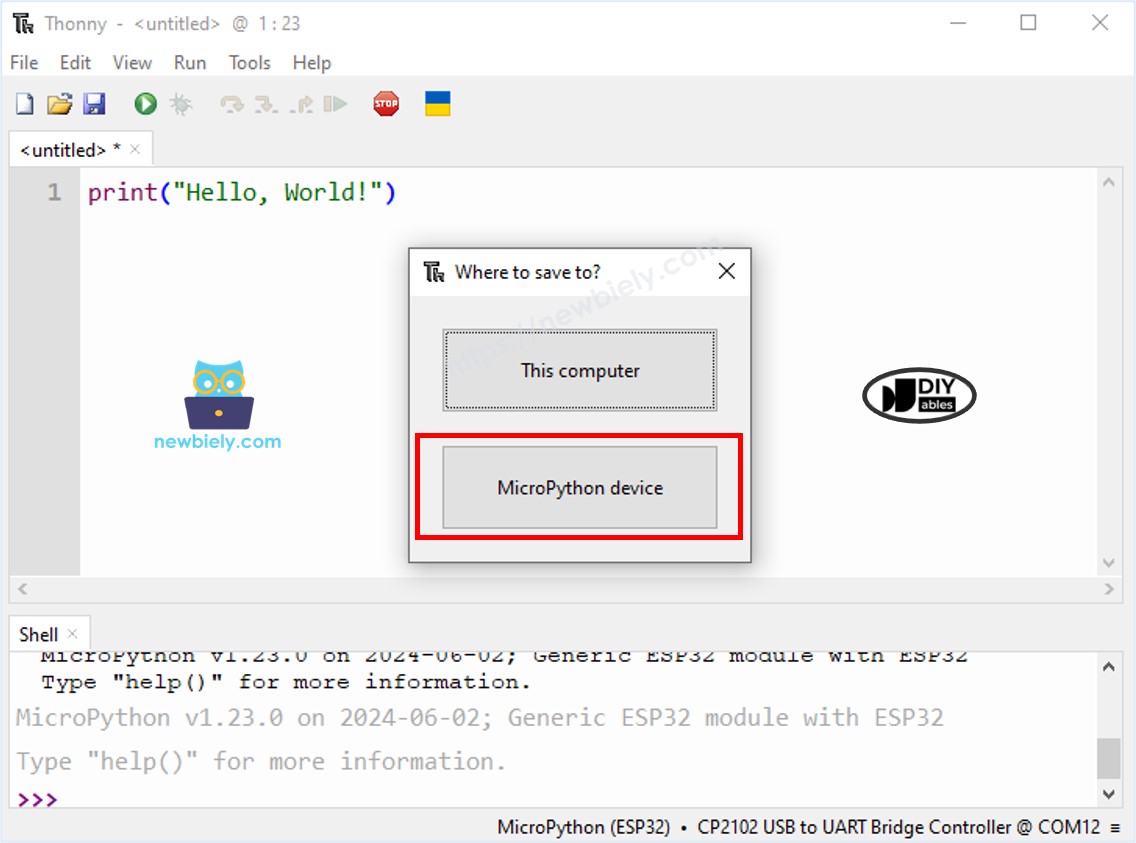Select MicroPython device as save destination
Image resolution: width=1136 pixels, height=843 pixels.
[x=578, y=488]
